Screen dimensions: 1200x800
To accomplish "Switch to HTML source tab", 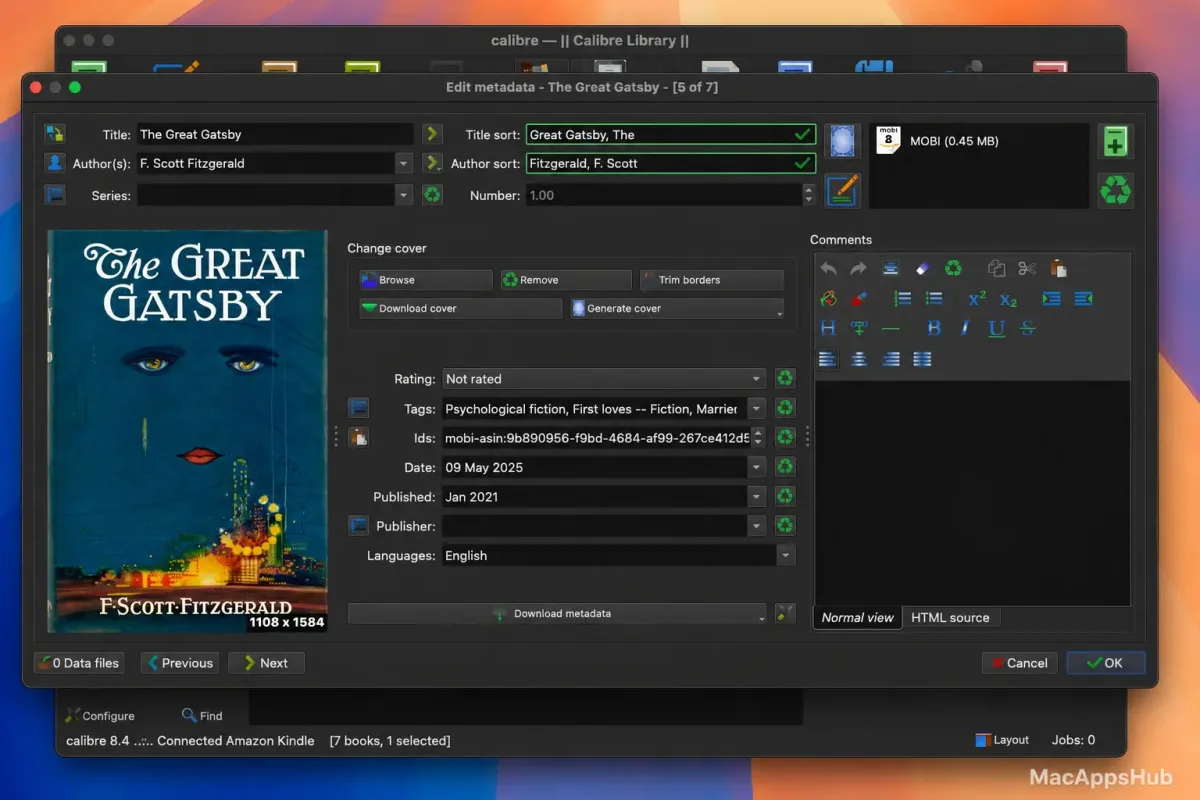I will (950, 617).
